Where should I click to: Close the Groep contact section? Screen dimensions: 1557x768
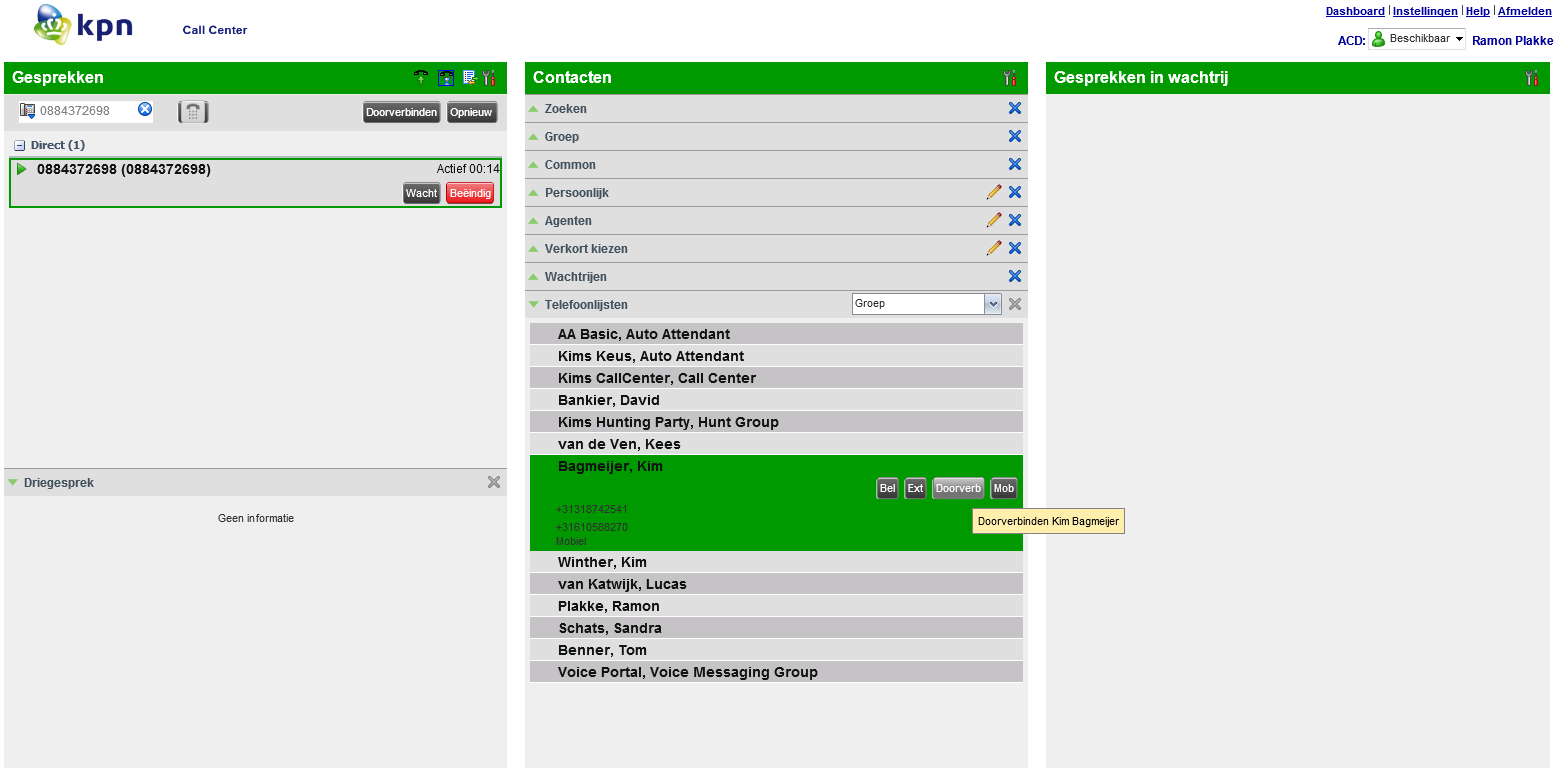[x=1015, y=136]
